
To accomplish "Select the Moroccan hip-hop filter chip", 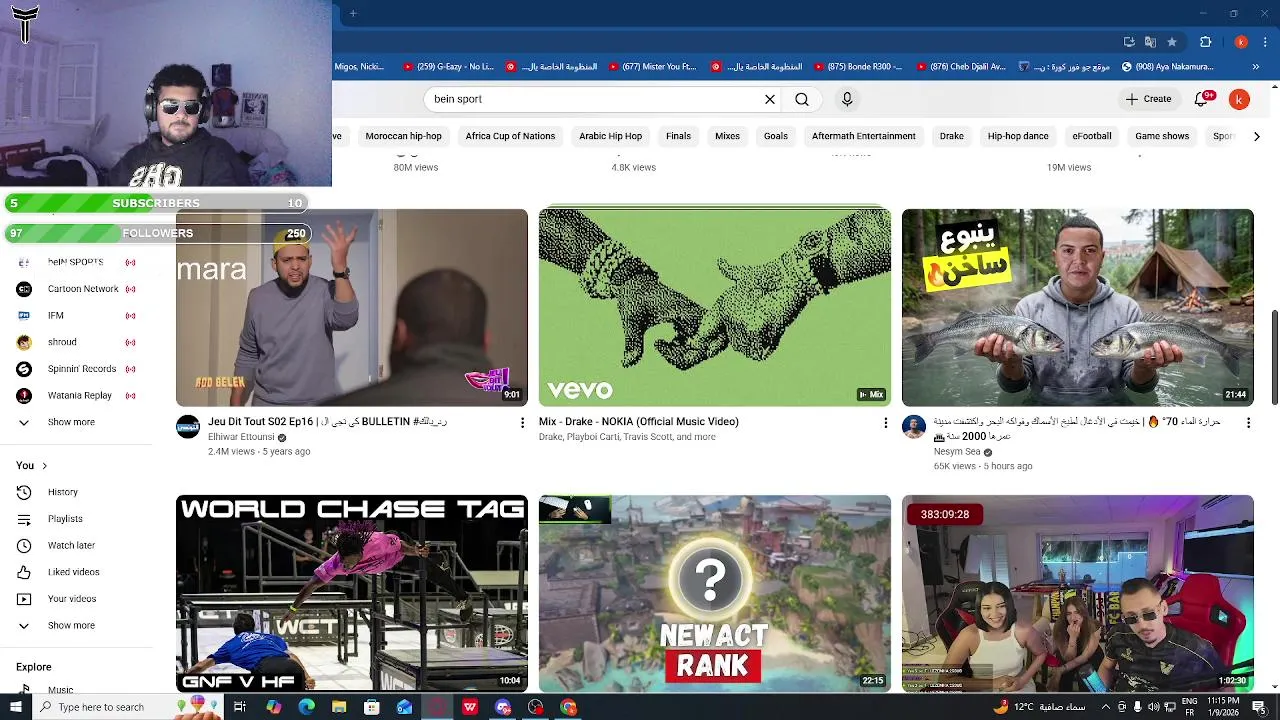I will 403,136.
